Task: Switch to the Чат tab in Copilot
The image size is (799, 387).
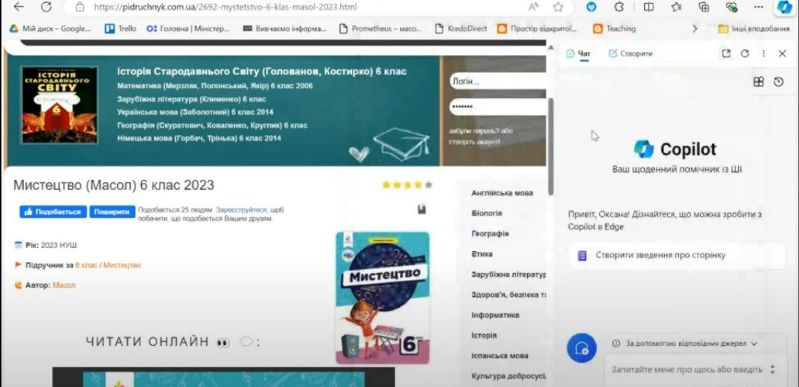Action: [x=578, y=53]
